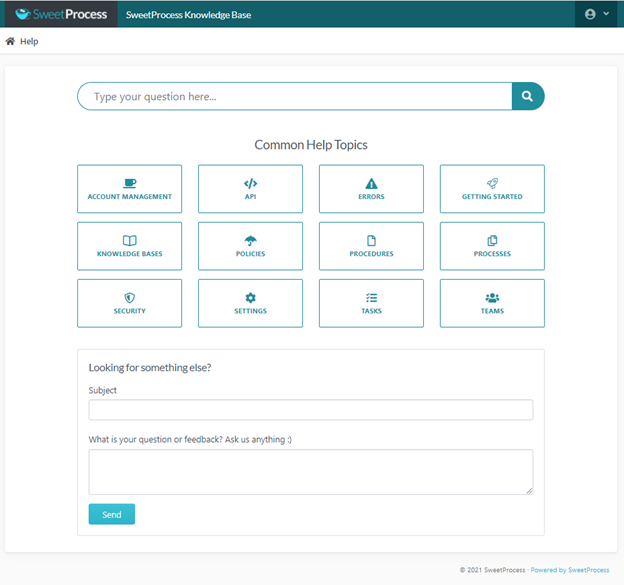The image size is (624, 585).
Task: Click the Policies umbrella icon
Action: pyautogui.click(x=251, y=240)
